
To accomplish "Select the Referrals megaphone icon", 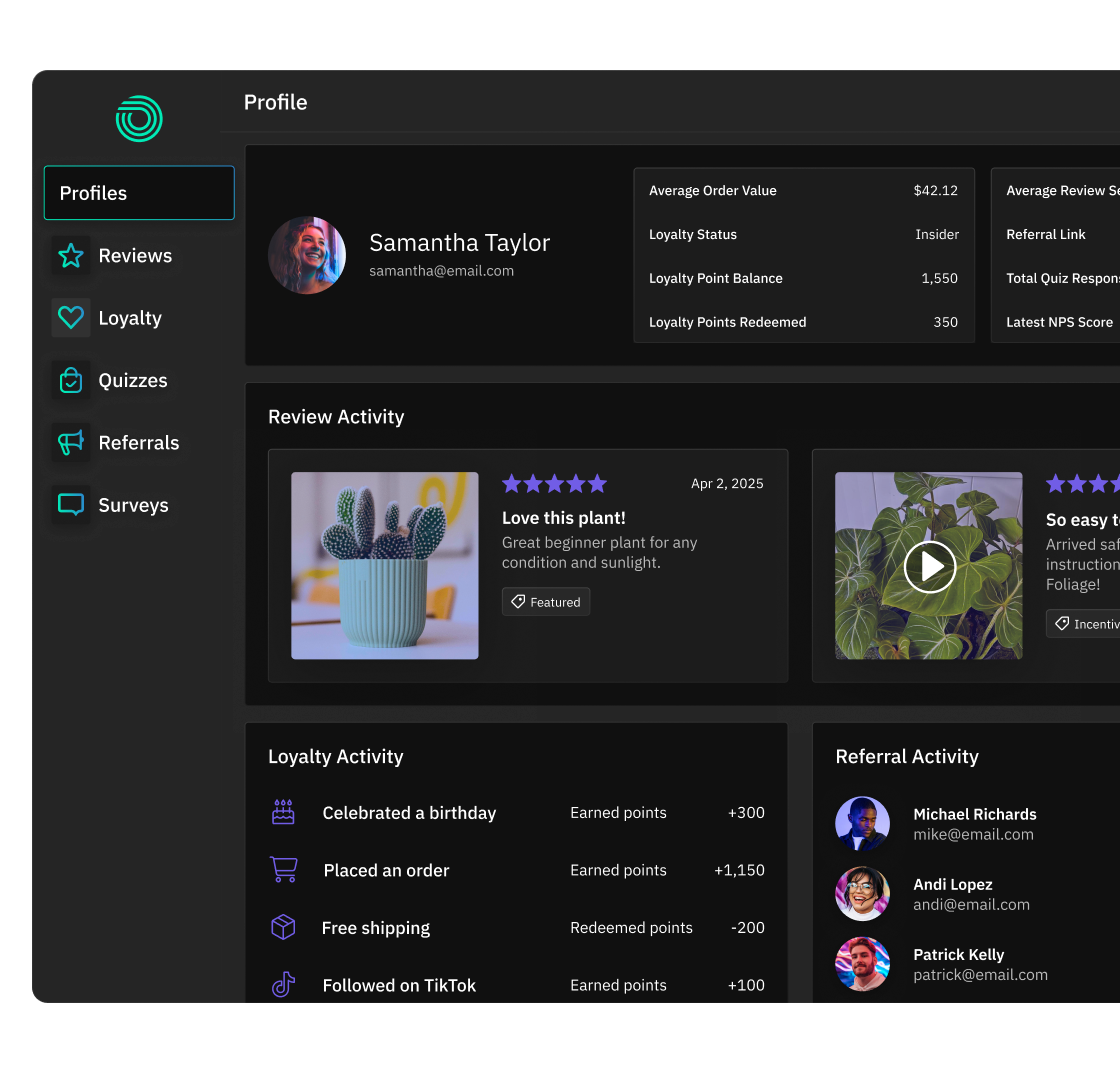I will click(70, 442).
